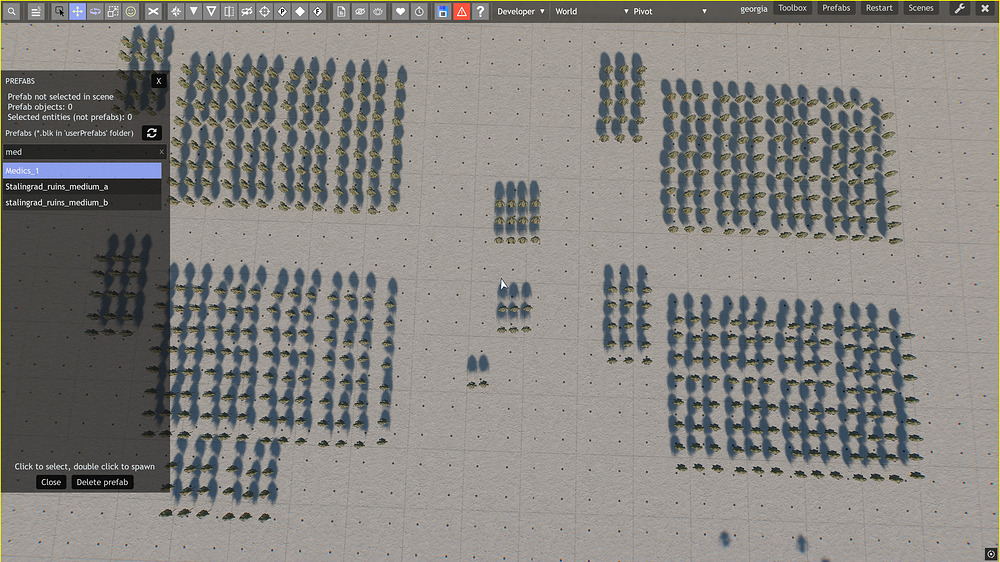
Task: Click the 'georgia' scene name label
Action: 754,9
